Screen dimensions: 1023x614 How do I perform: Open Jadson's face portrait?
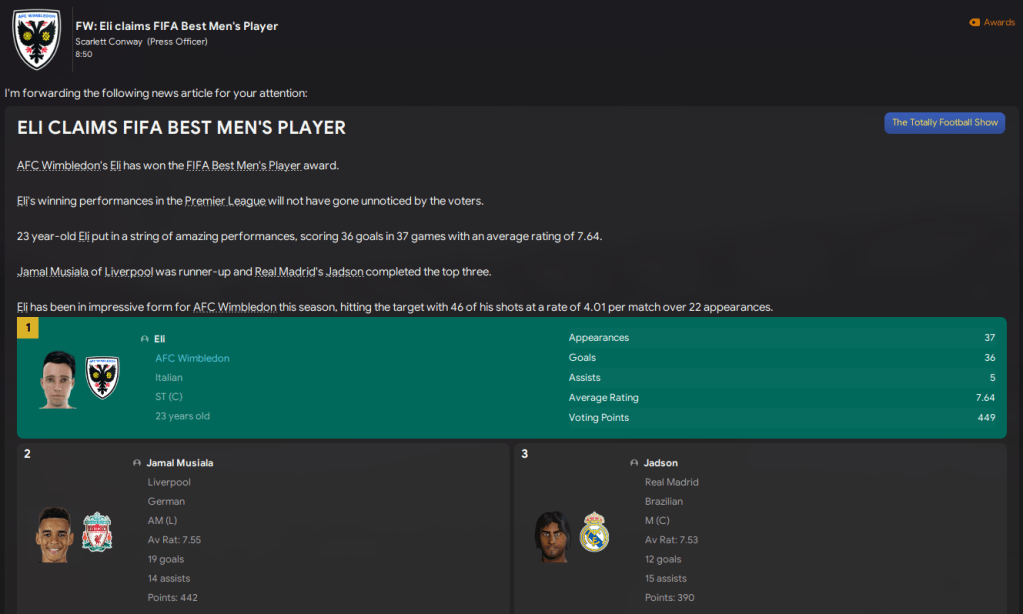(552, 535)
